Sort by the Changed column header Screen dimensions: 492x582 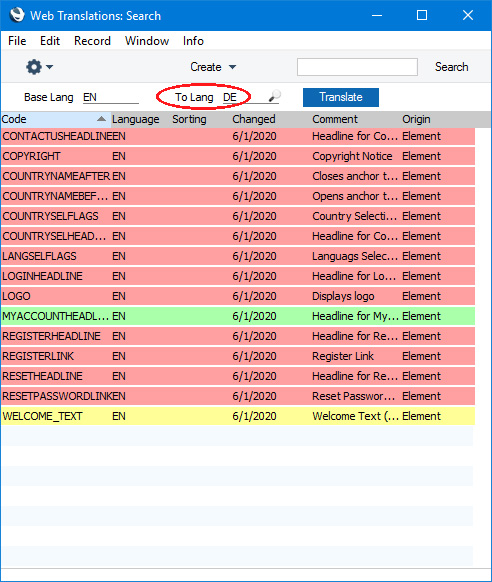point(254,119)
